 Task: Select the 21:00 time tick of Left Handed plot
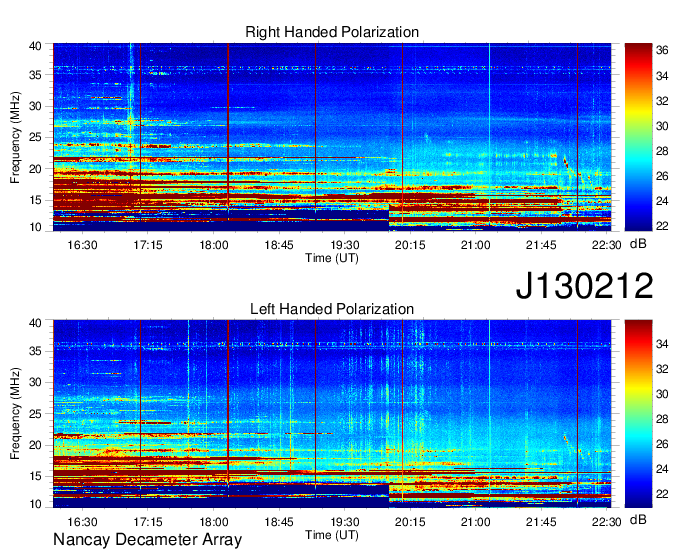[475, 522]
